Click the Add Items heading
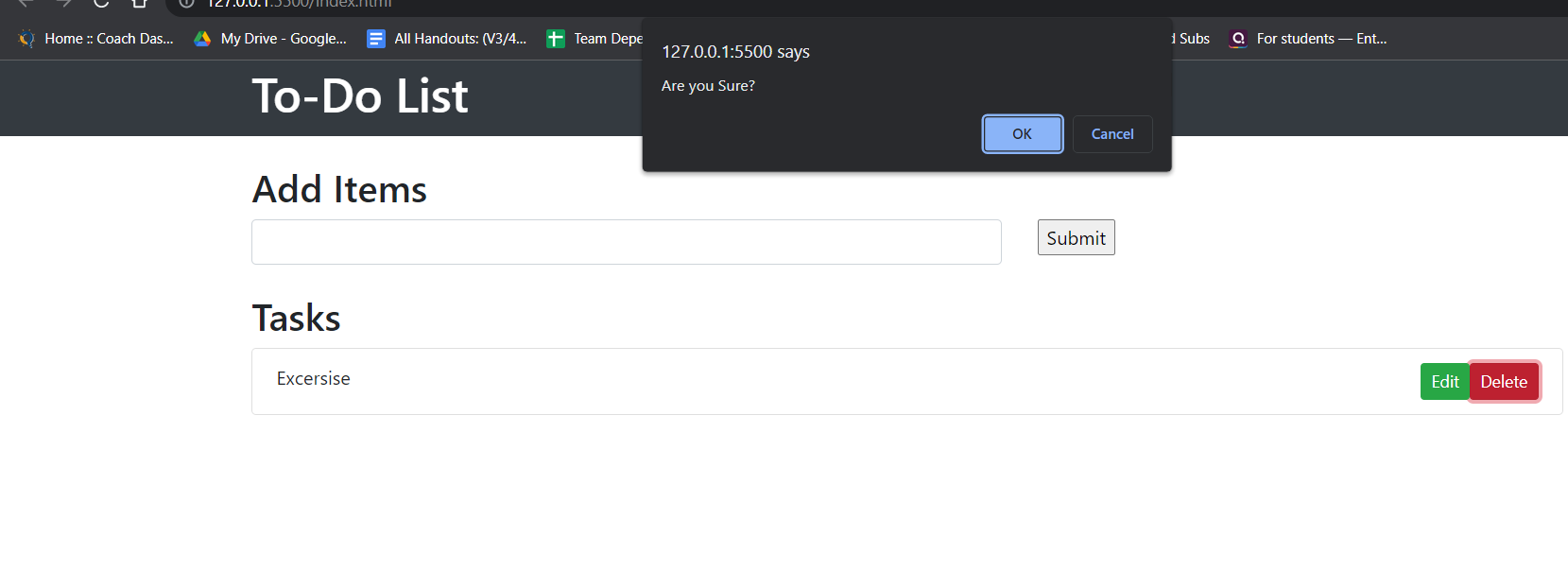1568x571 pixels. tap(339, 190)
